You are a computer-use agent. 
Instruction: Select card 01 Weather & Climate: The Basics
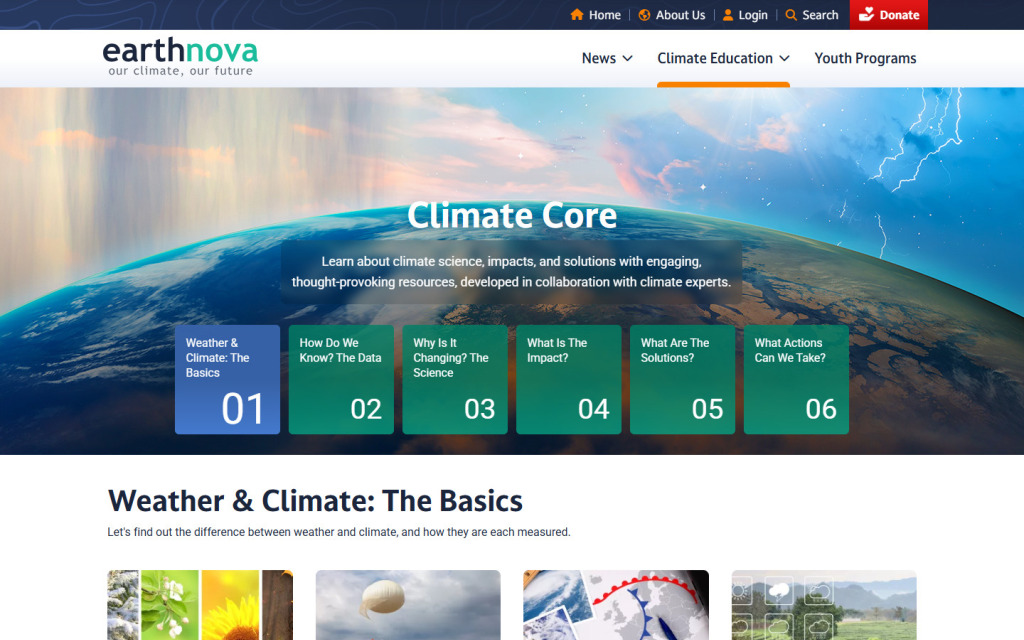click(x=227, y=379)
